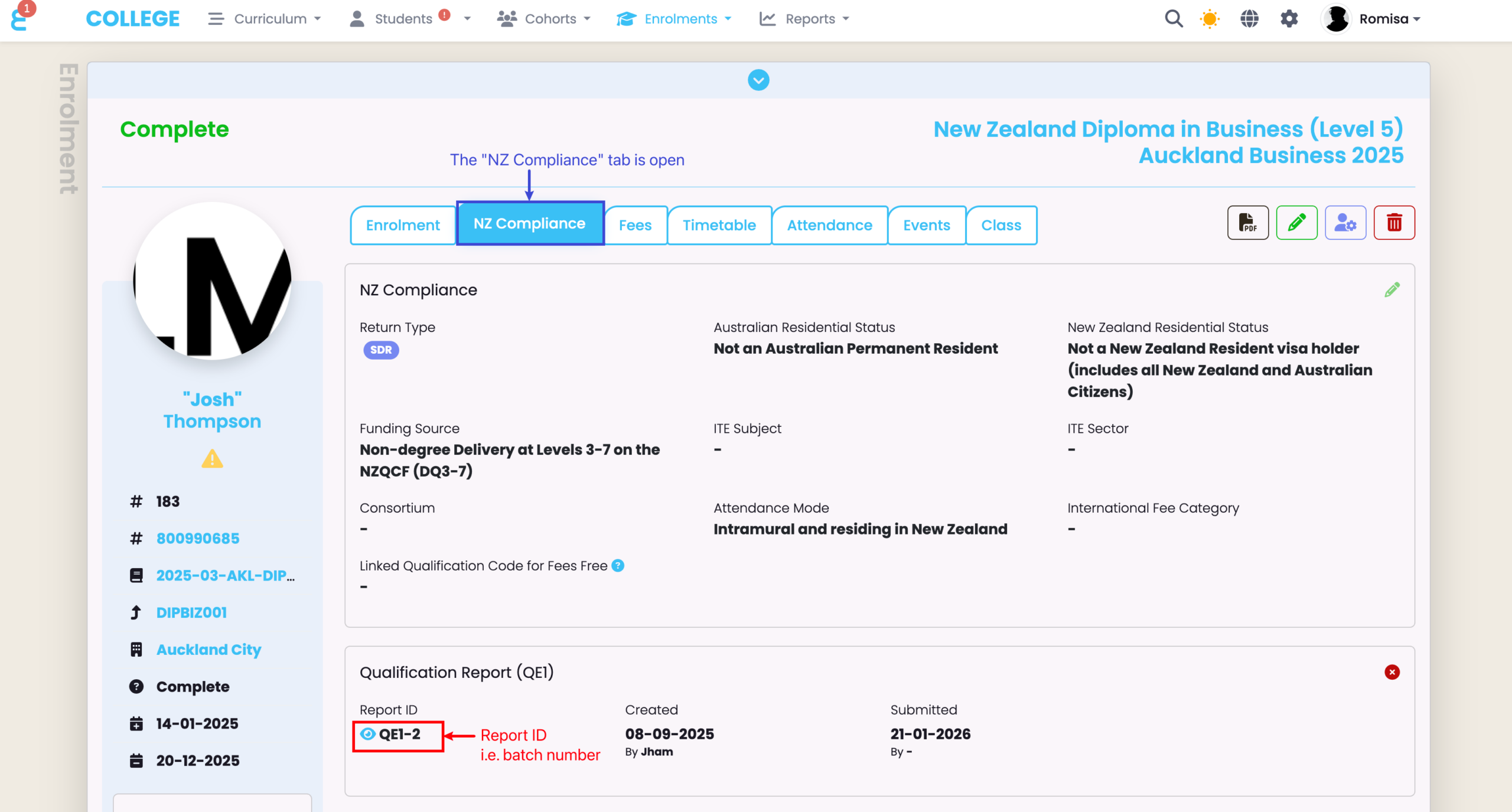Open the user settings icon button
The image size is (1512, 812).
[1345, 223]
